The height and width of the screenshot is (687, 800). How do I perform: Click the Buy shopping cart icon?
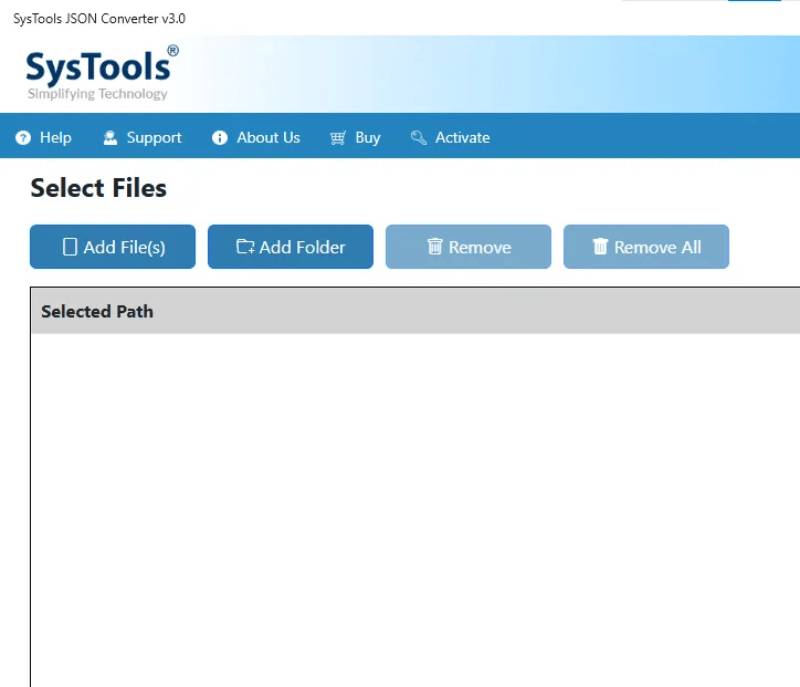pos(338,138)
